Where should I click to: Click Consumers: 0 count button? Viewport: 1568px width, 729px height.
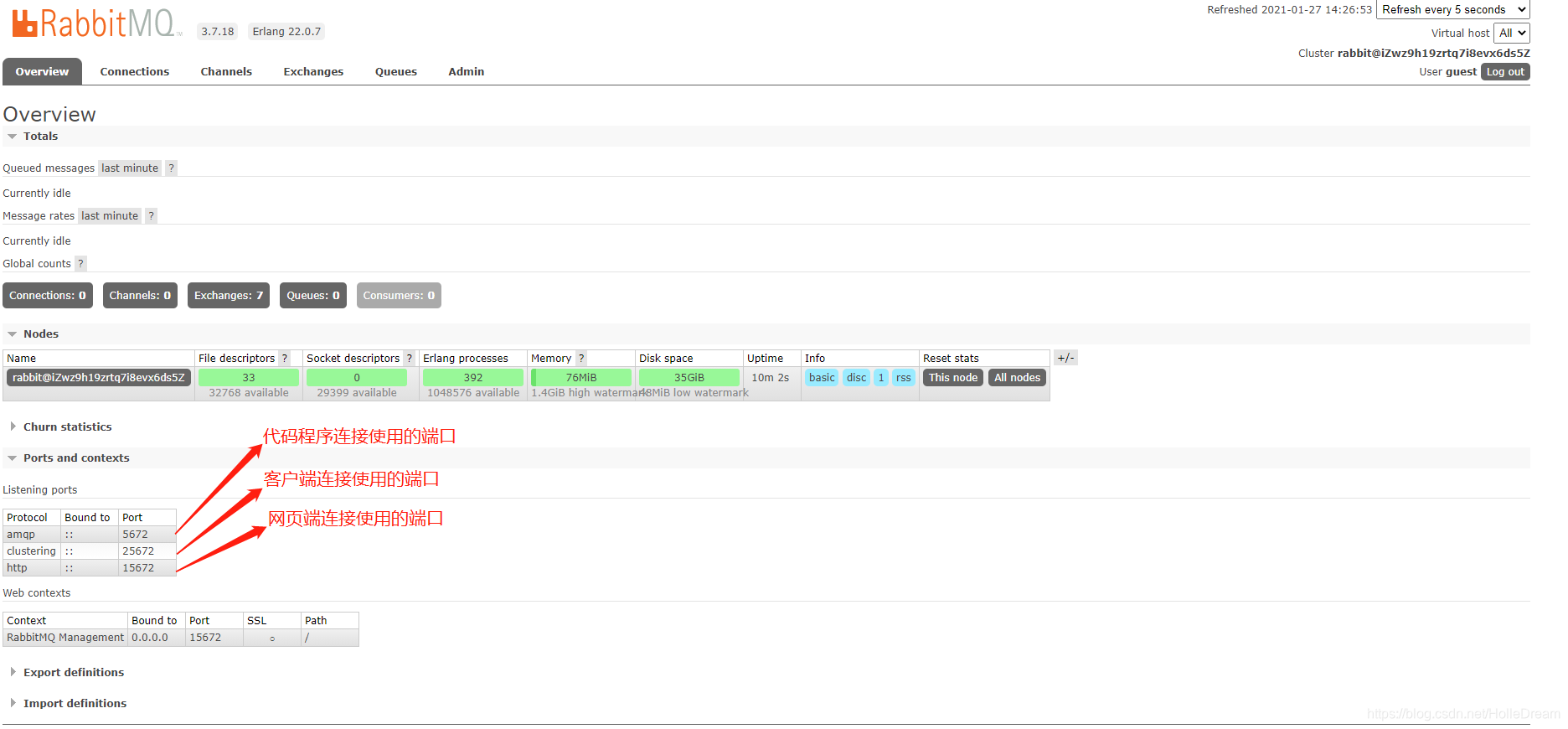point(399,295)
